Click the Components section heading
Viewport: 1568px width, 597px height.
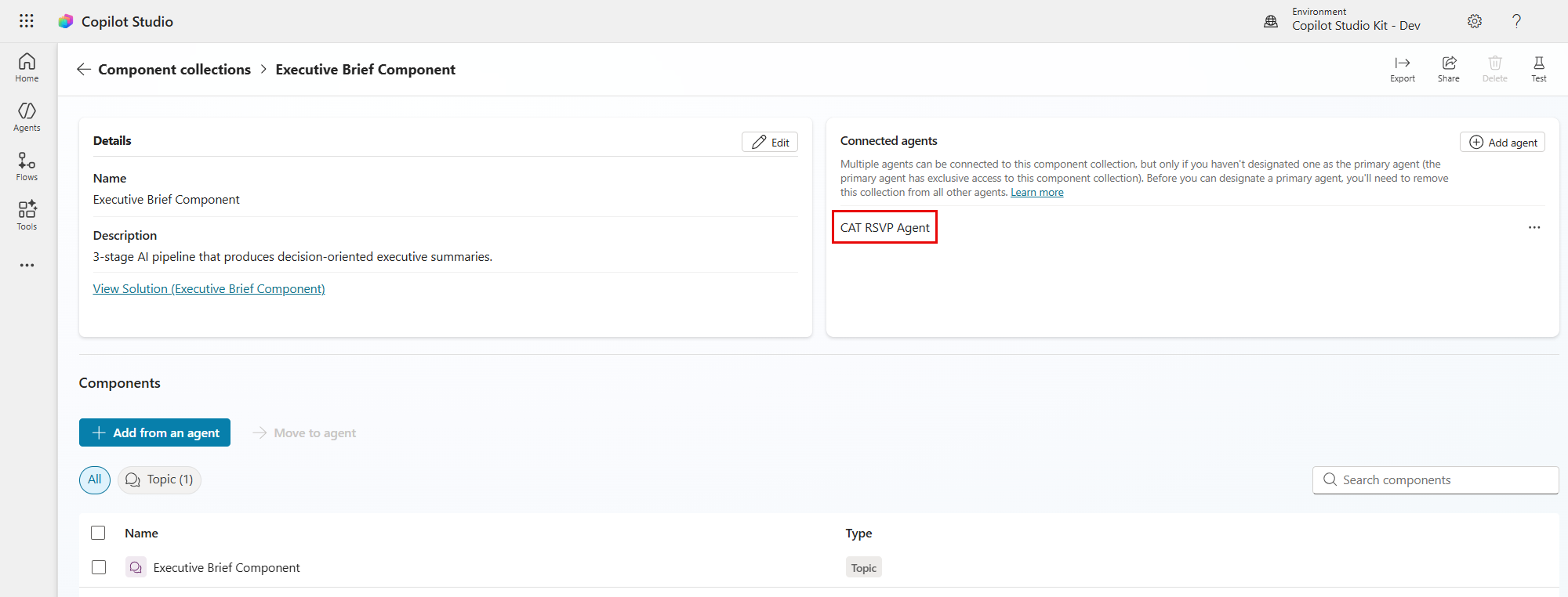(119, 383)
